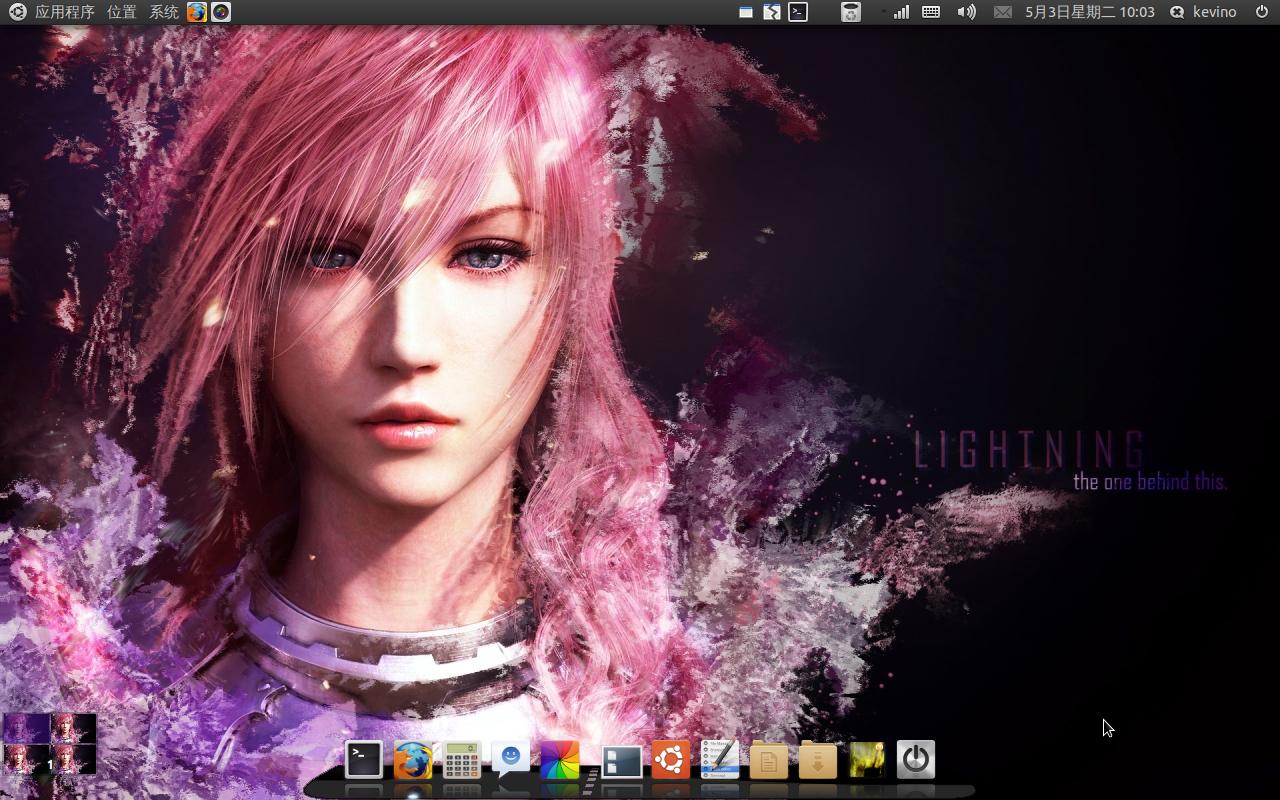Click the orange Ubuntu logo dock icon
The width and height of the screenshot is (1280, 800).
(x=671, y=760)
